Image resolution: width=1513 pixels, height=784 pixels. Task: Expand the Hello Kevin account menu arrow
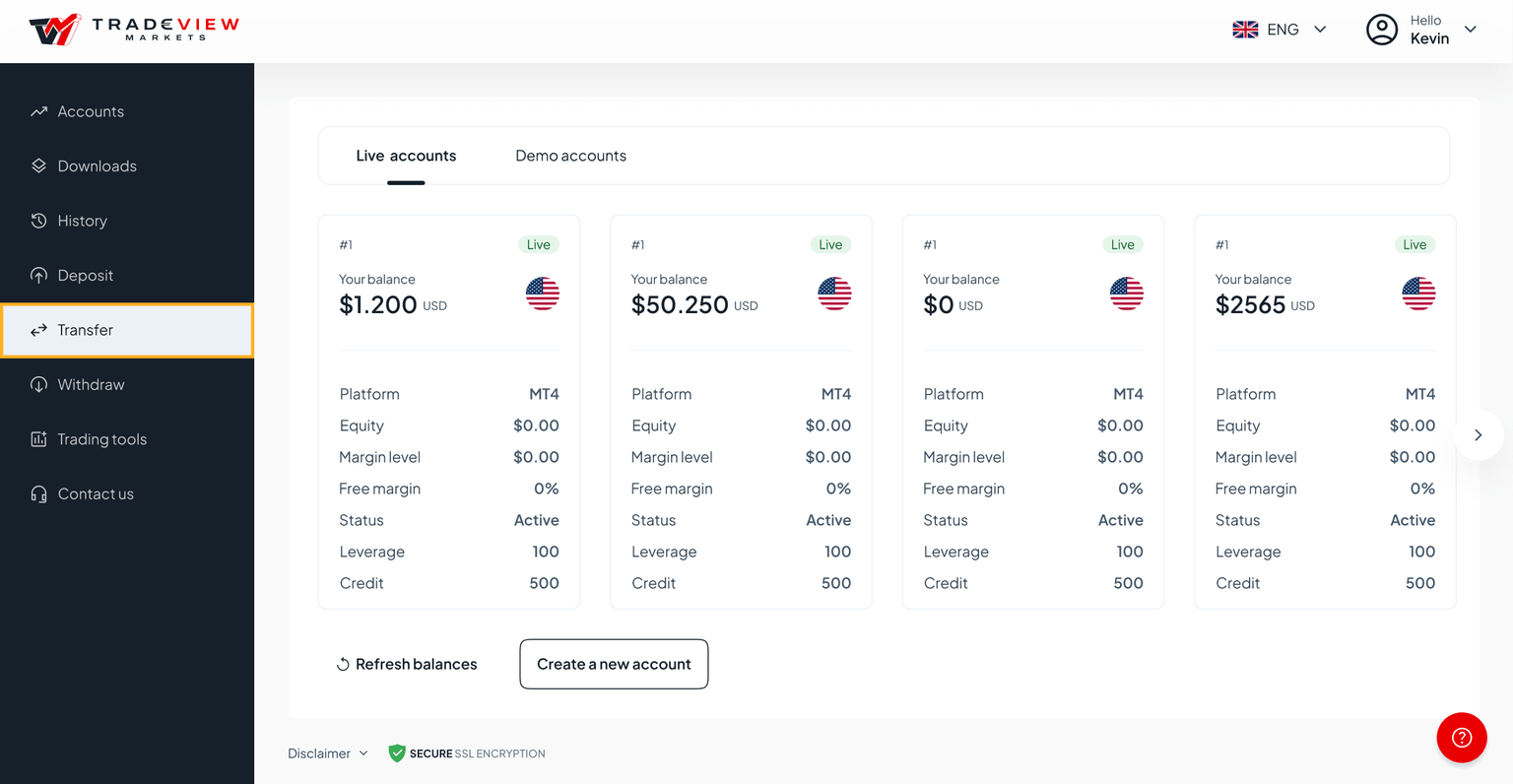coord(1470,30)
